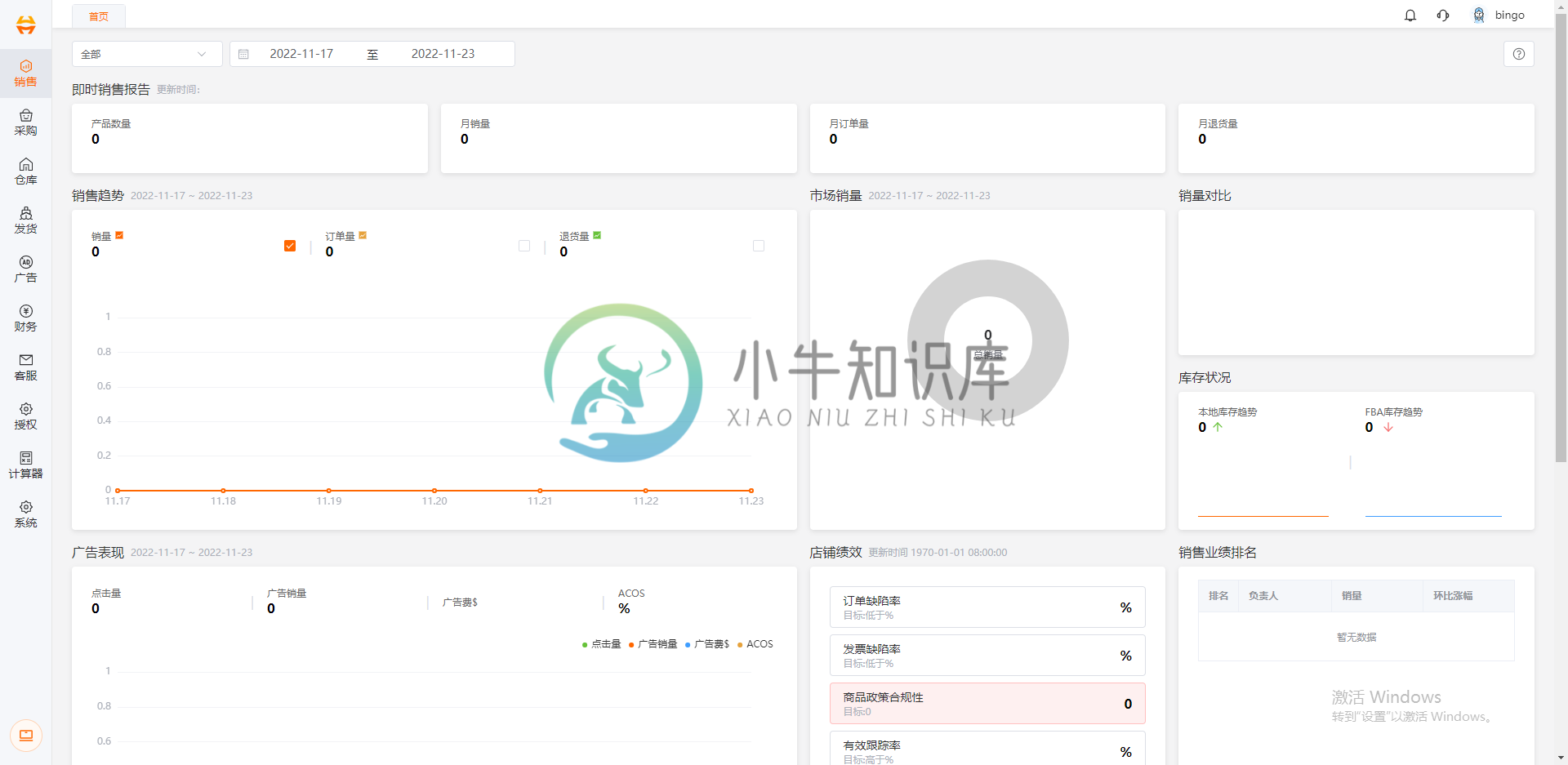Click the red down arrow under FBA库存趋势
Screen dimensions: 1568x765
(1388, 427)
